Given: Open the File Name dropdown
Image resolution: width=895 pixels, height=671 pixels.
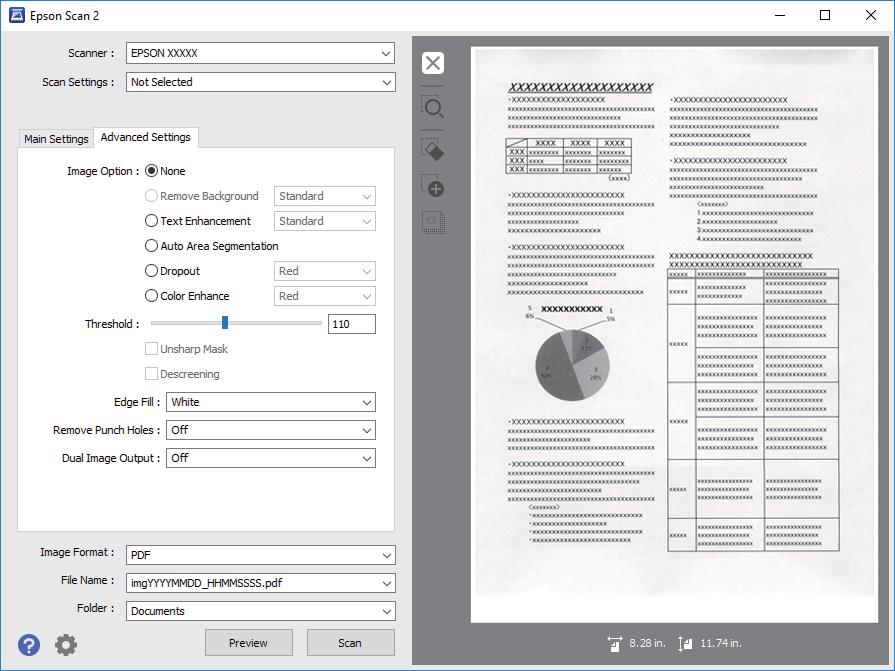Looking at the screenshot, I should tap(260, 583).
